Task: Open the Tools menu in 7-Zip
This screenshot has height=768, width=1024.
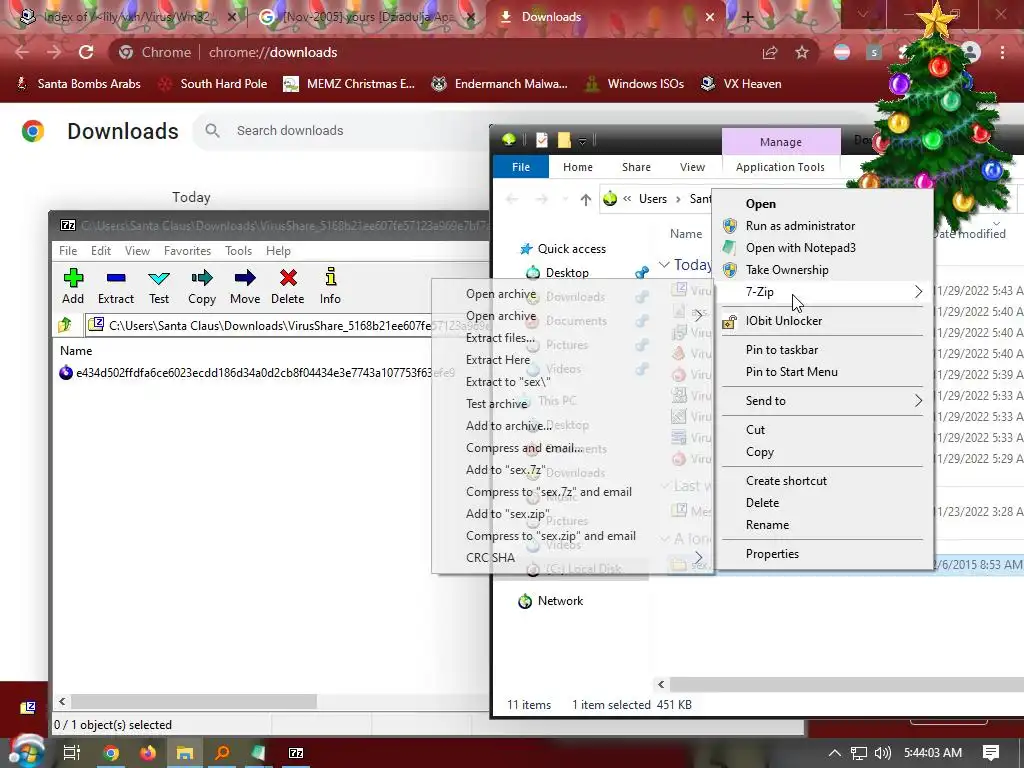Action: (x=238, y=251)
